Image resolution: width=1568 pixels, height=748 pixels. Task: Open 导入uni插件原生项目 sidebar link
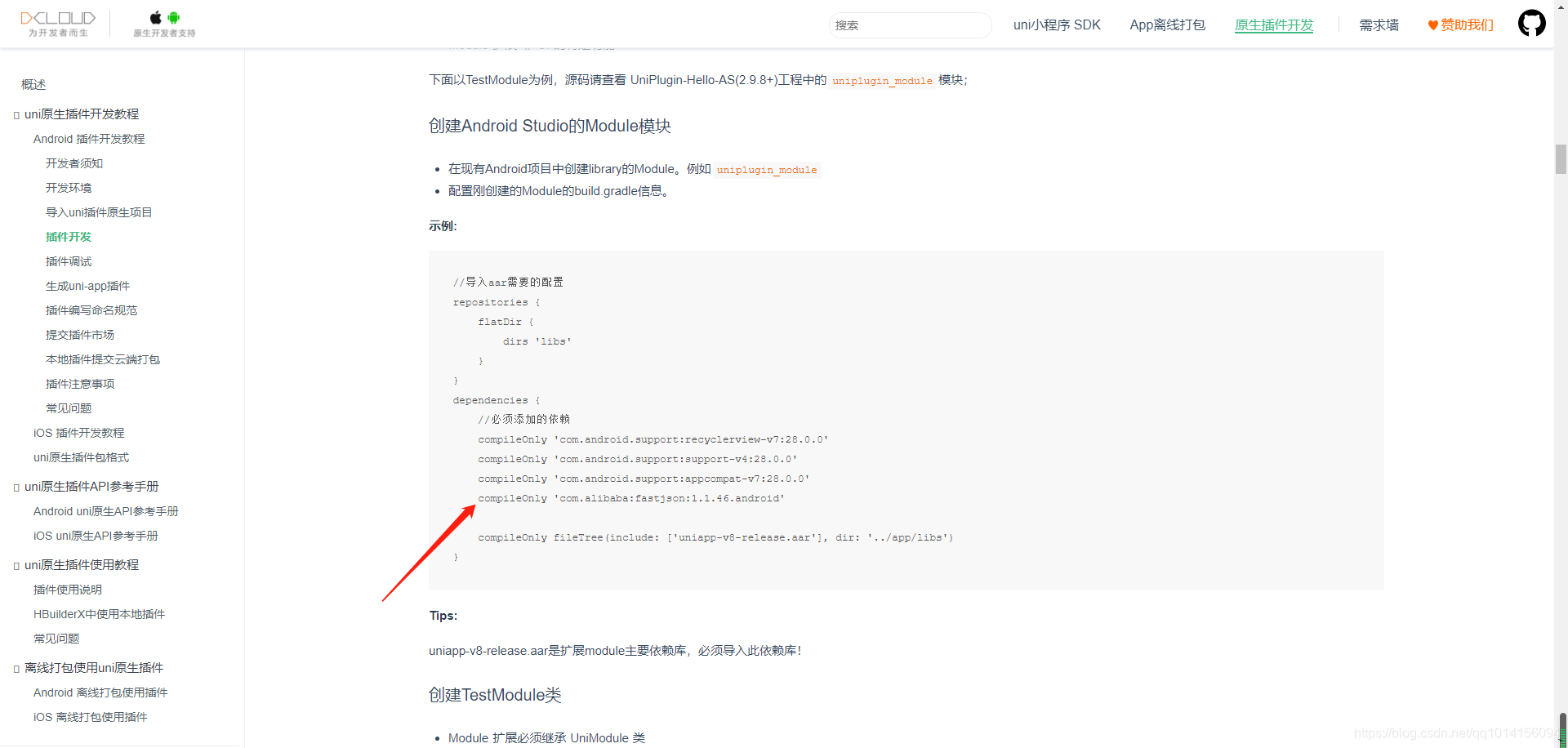point(99,212)
